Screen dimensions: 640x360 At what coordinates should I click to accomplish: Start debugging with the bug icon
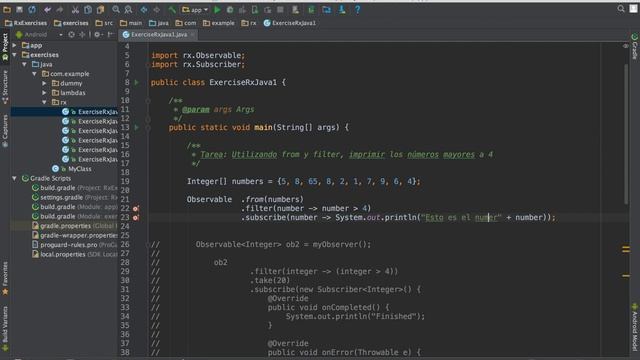click(230, 9)
